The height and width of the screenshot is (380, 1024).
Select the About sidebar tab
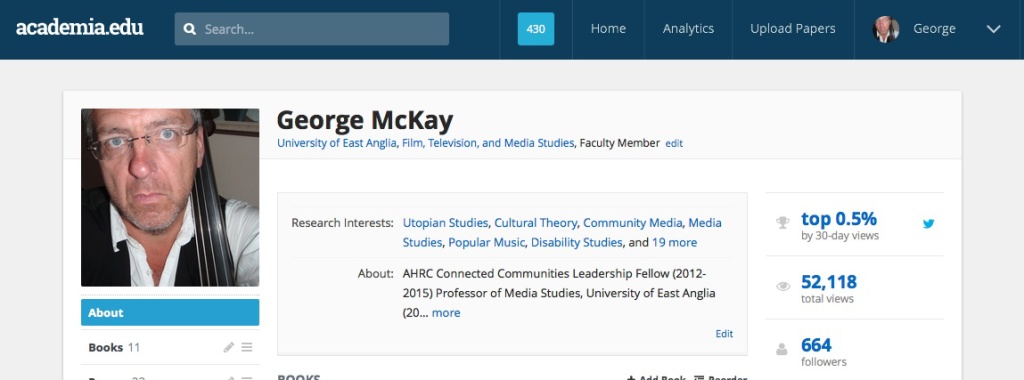(170, 312)
